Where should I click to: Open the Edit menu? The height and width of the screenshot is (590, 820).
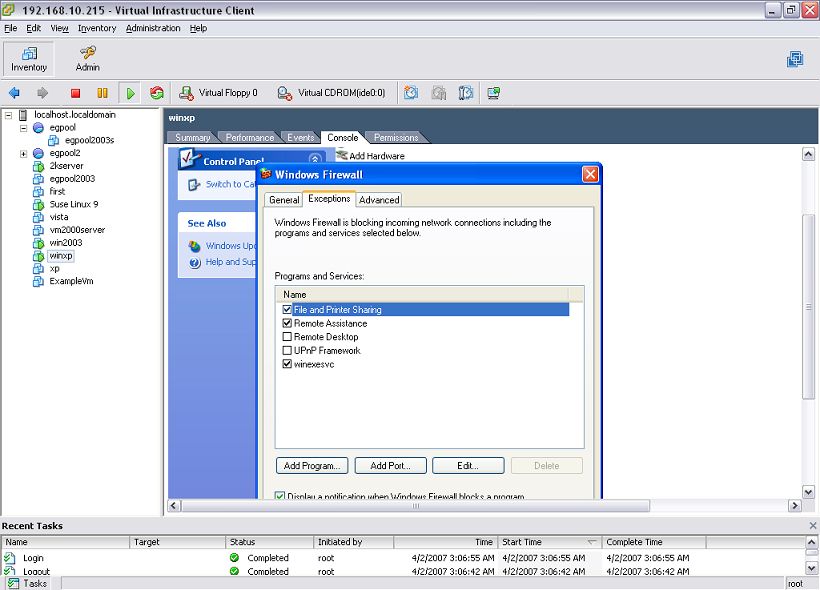pos(33,28)
